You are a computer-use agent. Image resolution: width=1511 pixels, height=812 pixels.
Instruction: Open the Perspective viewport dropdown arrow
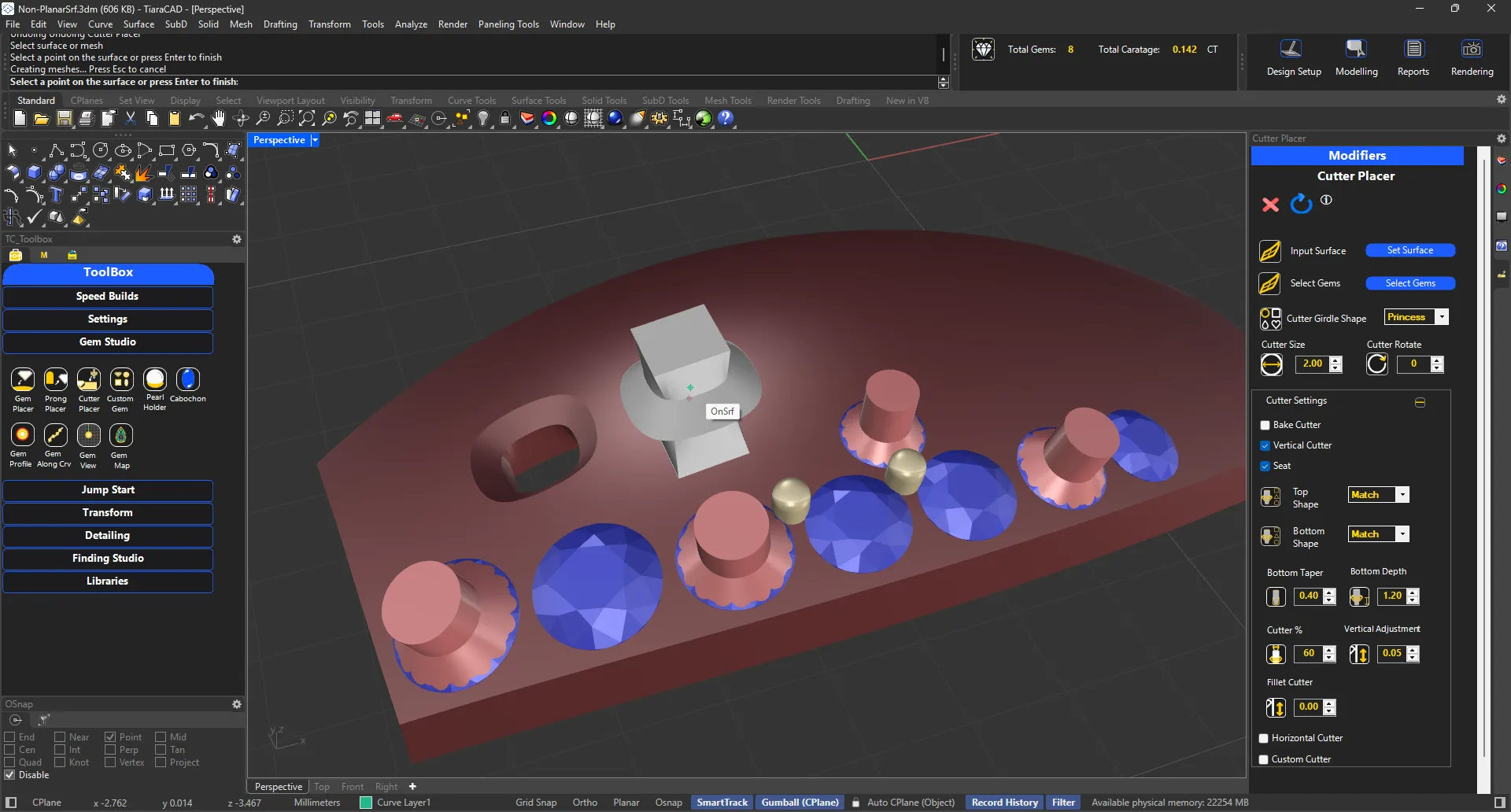point(315,140)
